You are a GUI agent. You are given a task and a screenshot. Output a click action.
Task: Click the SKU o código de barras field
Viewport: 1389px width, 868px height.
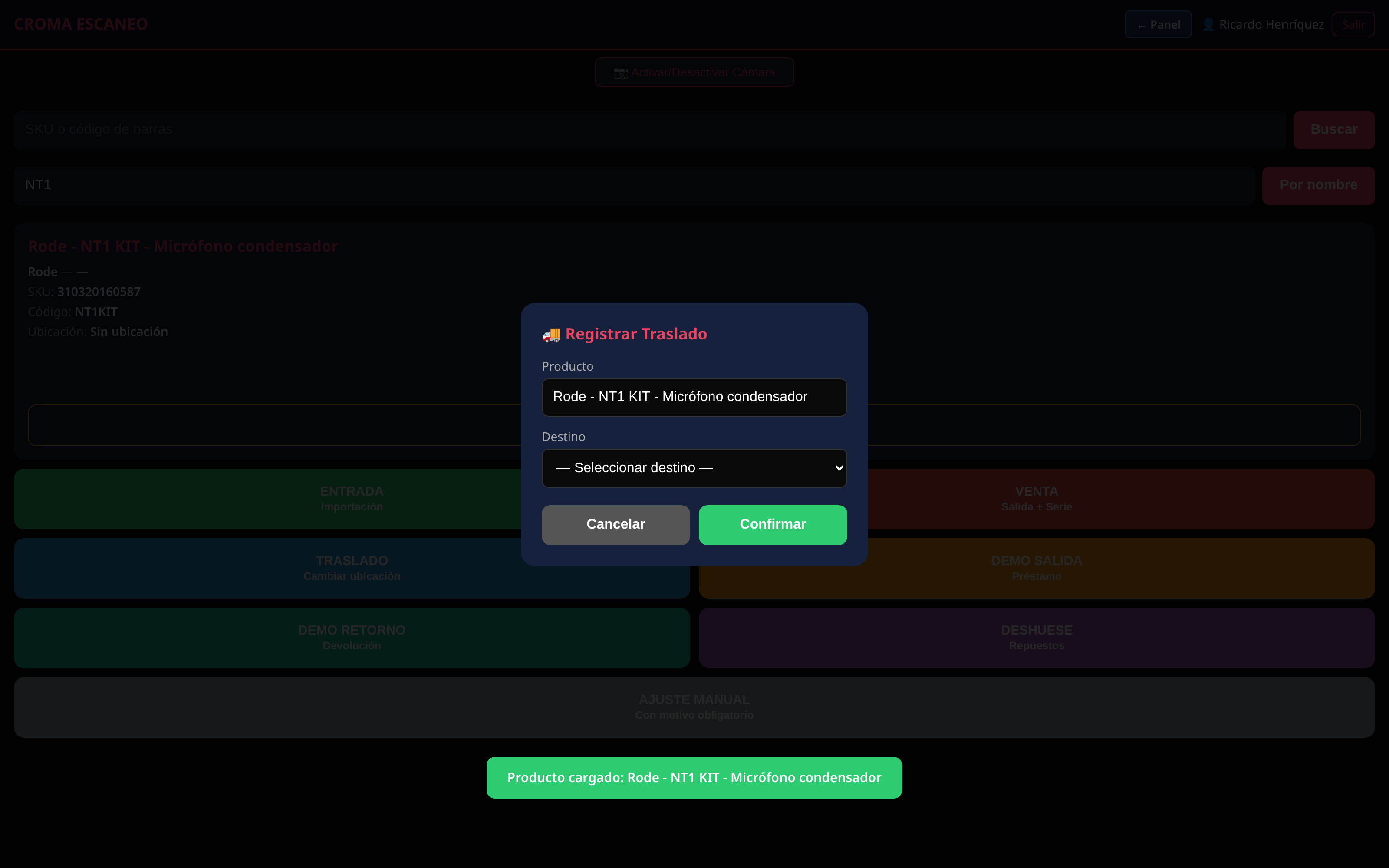pos(649,130)
